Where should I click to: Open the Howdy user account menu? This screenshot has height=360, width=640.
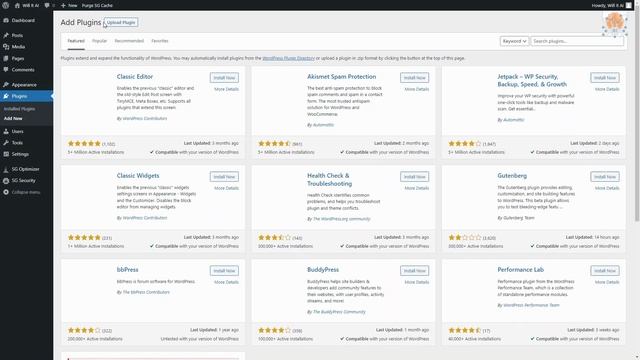tap(611, 5)
